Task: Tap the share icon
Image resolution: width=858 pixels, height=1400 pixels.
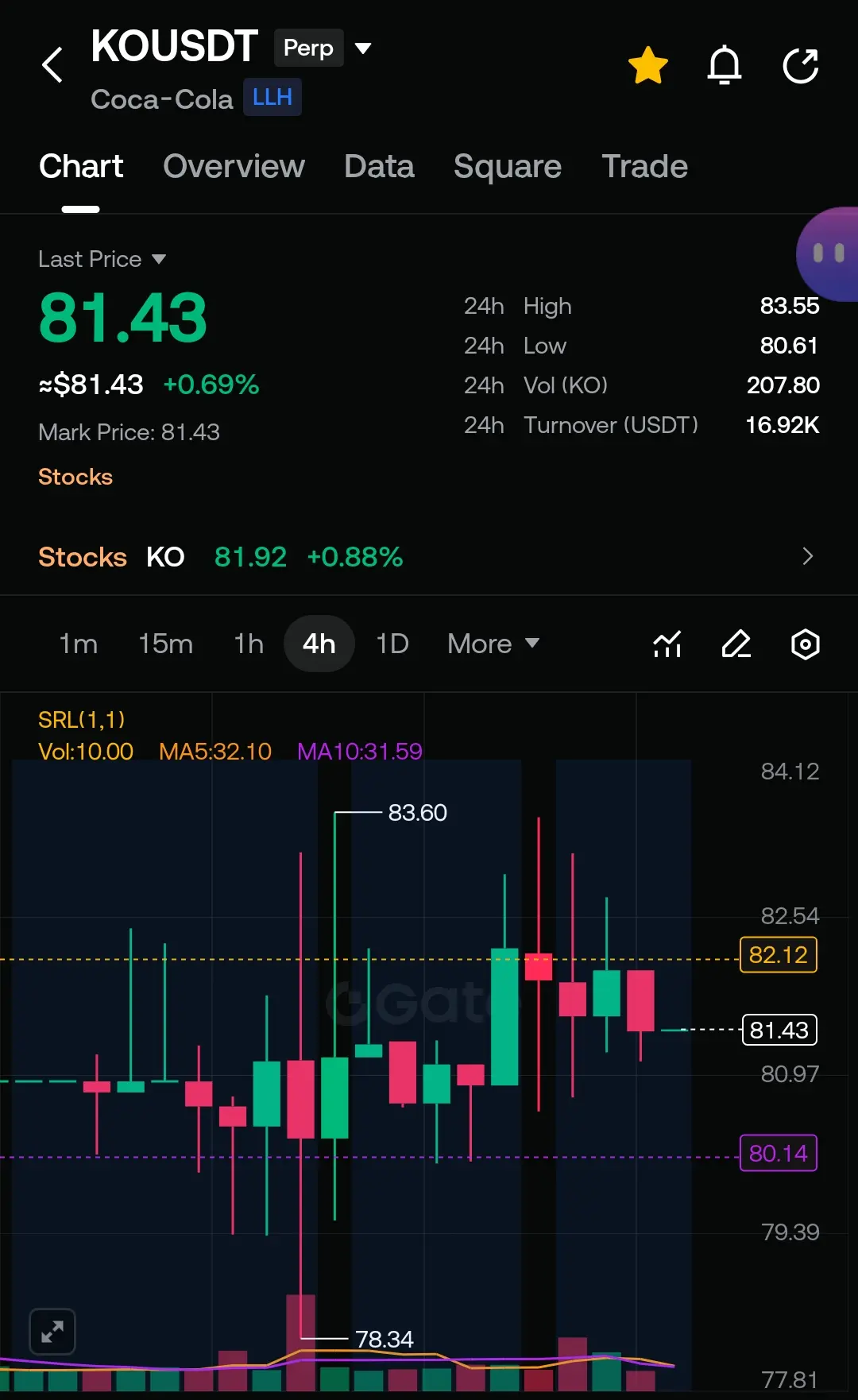Action: pyautogui.click(x=801, y=65)
